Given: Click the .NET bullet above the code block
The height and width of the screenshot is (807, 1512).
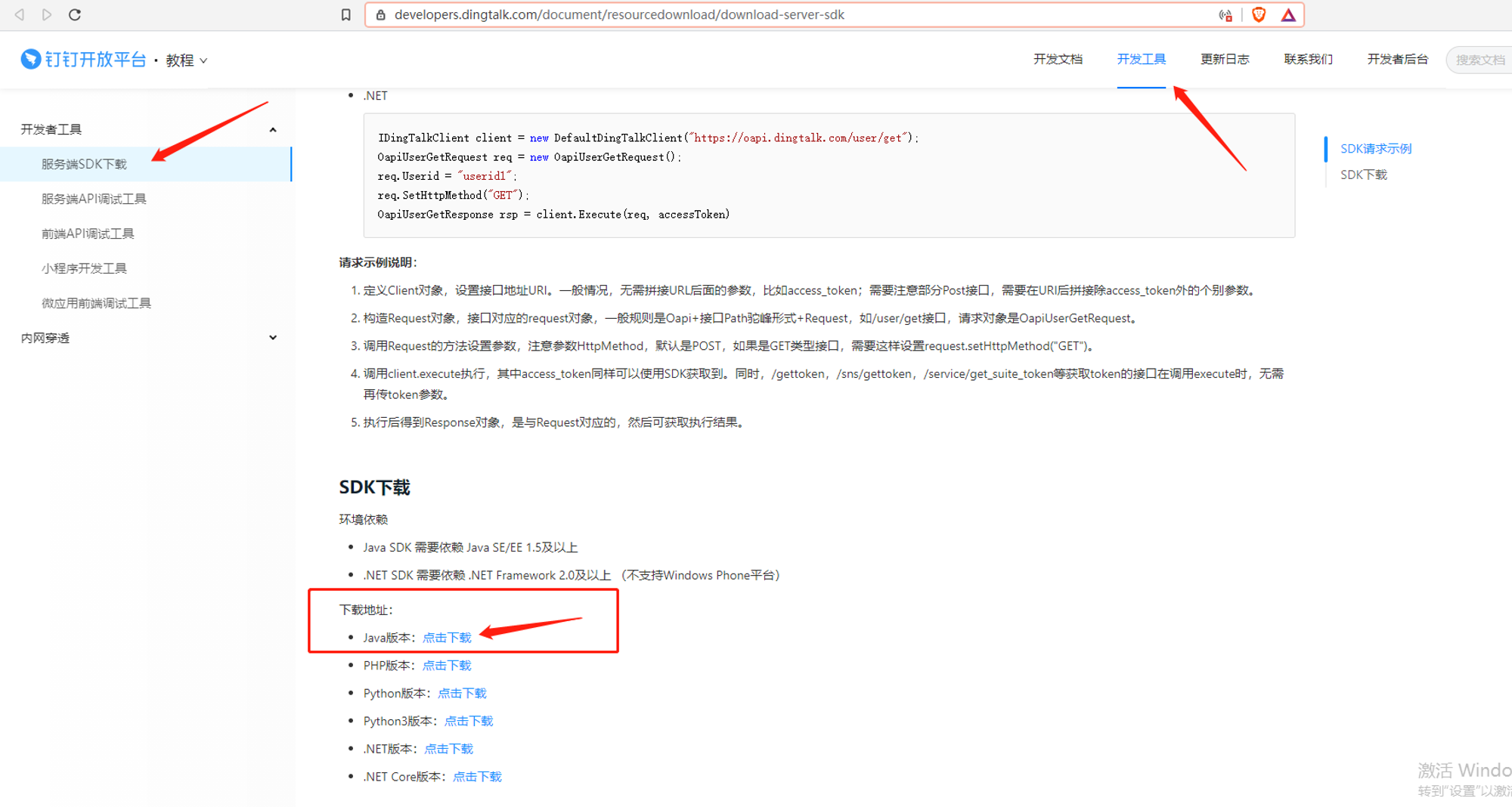Looking at the screenshot, I should tap(375, 96).
